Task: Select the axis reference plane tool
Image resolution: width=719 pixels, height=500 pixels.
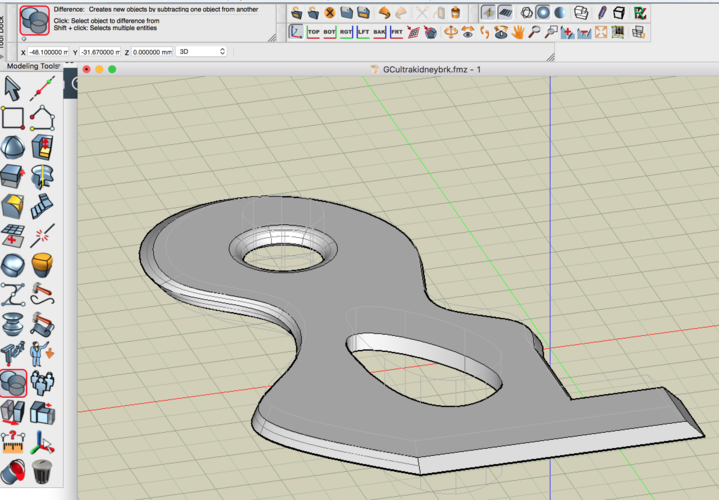Action: tap(42, 442)
